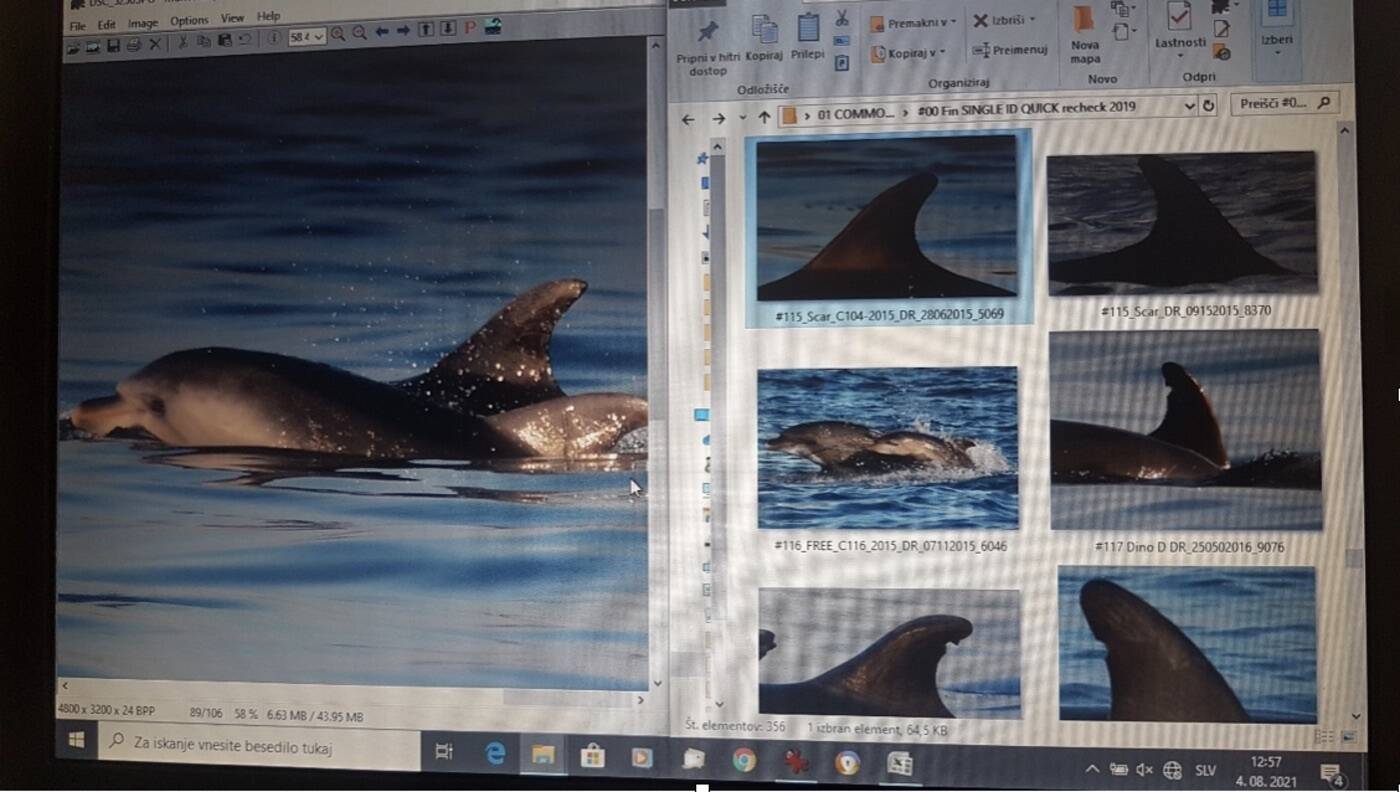Click the save floppy disk icon
The height and width of the screenshot is (792, 1400).
coord(113,45)
